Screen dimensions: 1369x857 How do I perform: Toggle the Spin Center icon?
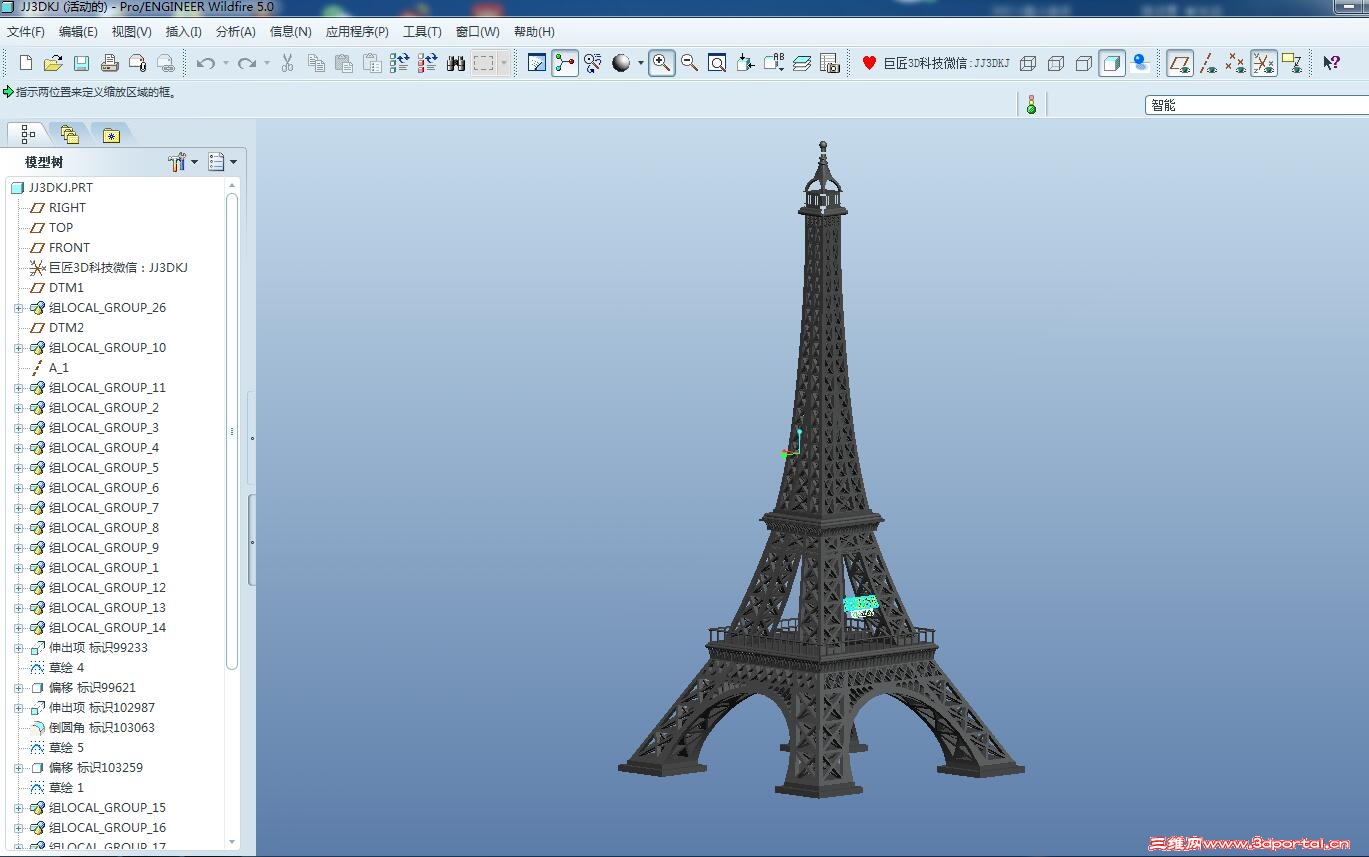[565, 63]
